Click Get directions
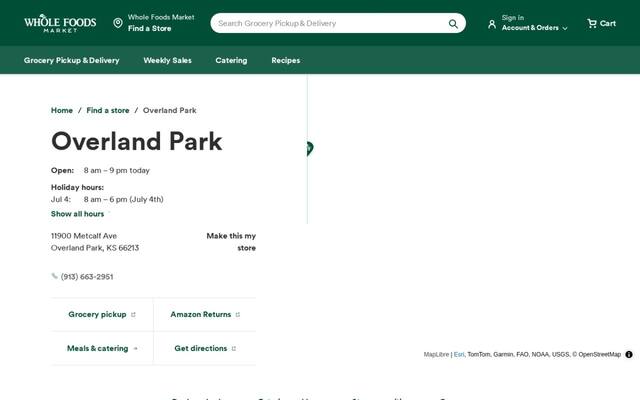 click(205, 348)
